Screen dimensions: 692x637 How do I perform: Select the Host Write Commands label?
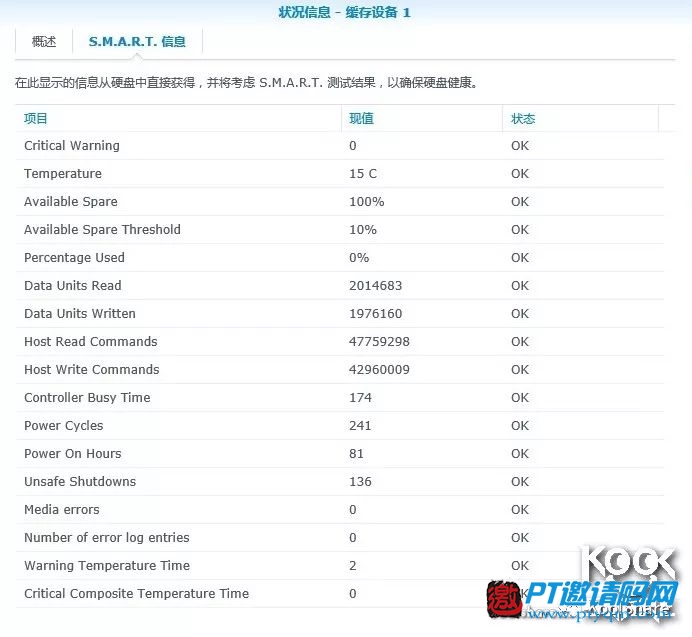(x=92, y=369)
